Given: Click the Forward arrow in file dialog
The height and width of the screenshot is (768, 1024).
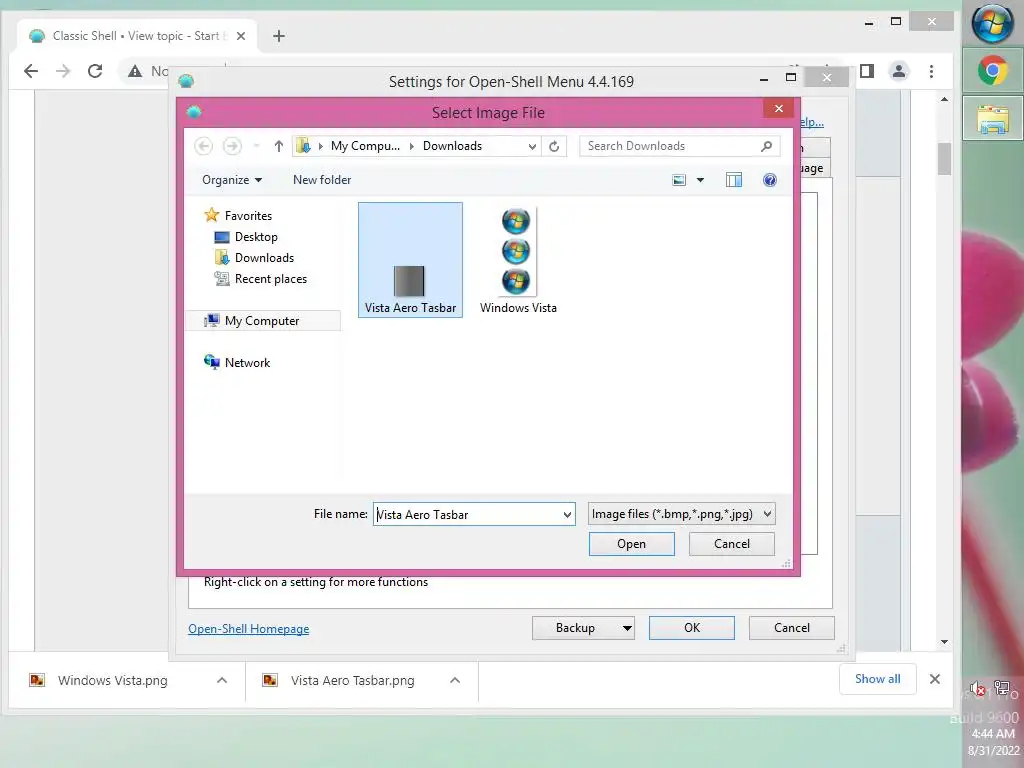Looking at the screenshot, I should pyautogui.click(x=232, y=146).
